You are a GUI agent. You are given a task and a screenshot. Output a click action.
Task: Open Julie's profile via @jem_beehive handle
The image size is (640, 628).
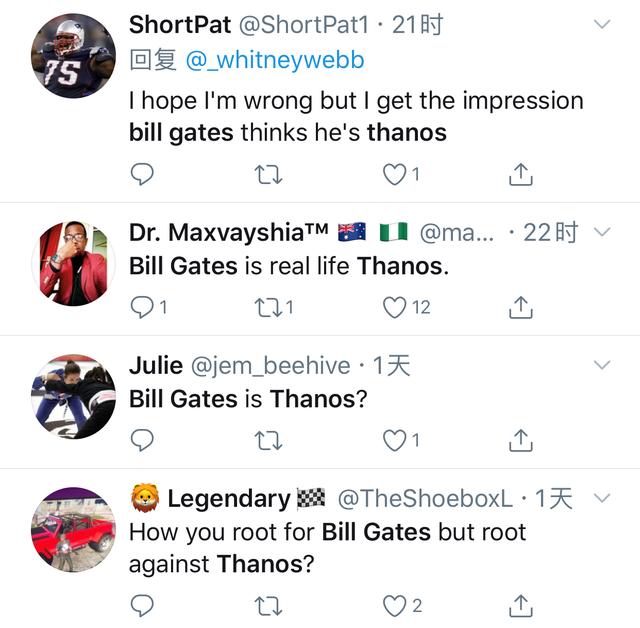click(x=270, y=366)
